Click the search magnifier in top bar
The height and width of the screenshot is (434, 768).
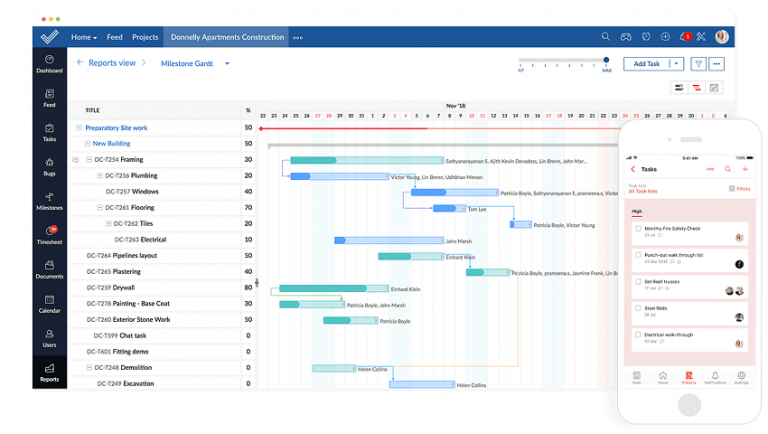[x=605, y=37]
